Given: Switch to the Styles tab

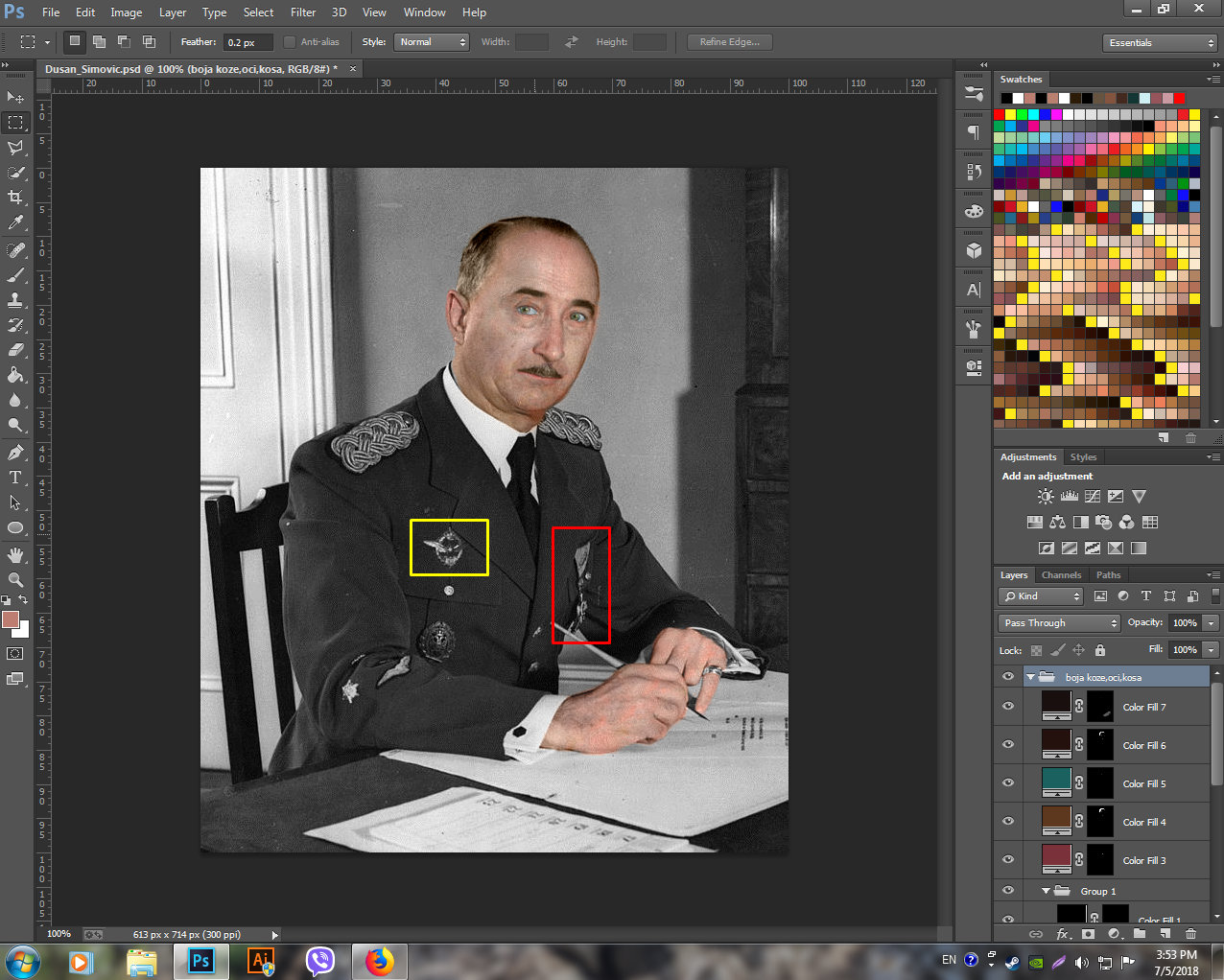Looking at the screenshot, I should point(1083,457).
